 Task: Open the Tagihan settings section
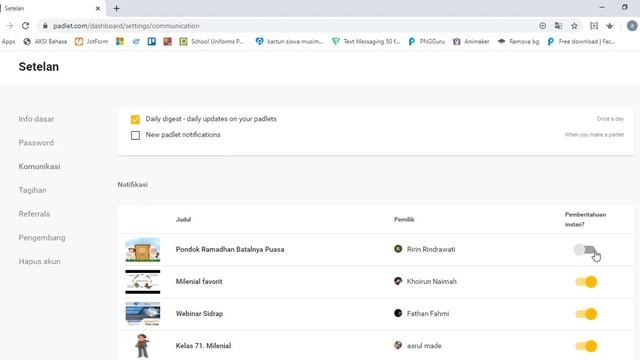[x=32, y=190]
